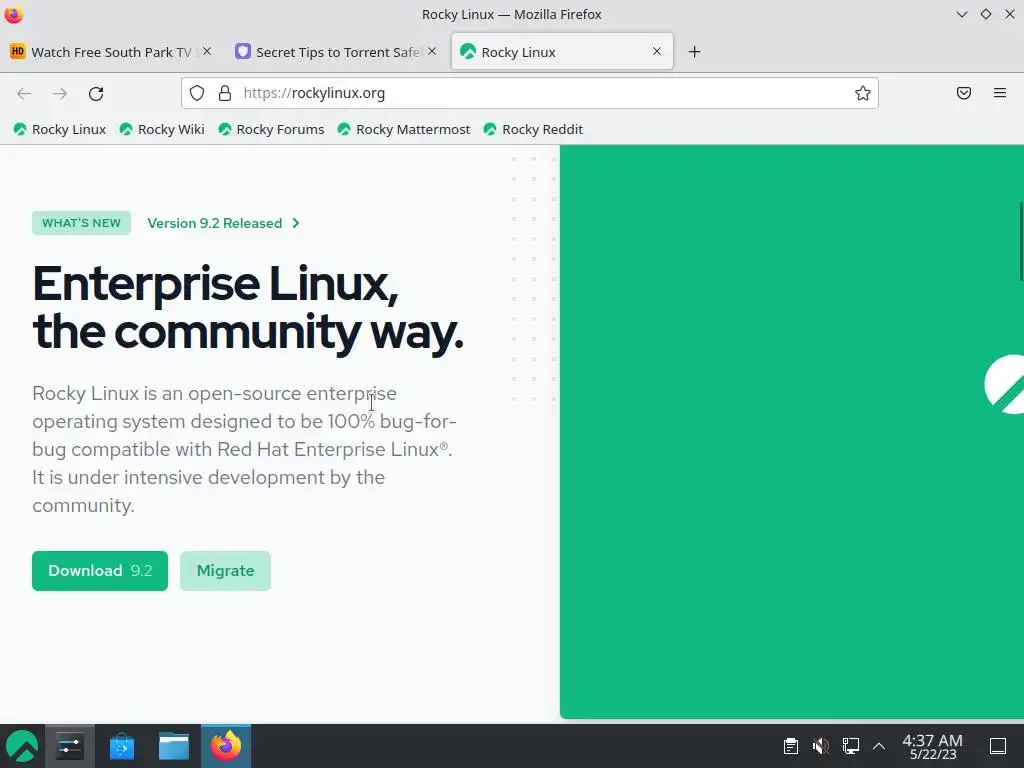Close the Secret Tips to Torrent tab
The height and width of the screenshot is (768, 1024).
click(432, 51)
